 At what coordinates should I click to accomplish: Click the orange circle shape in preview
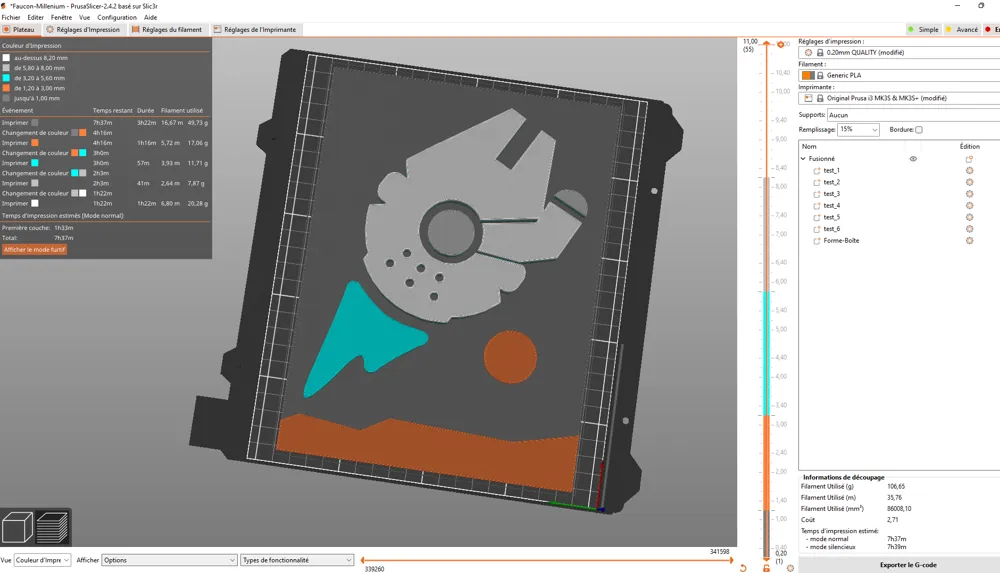click(510, 357)
